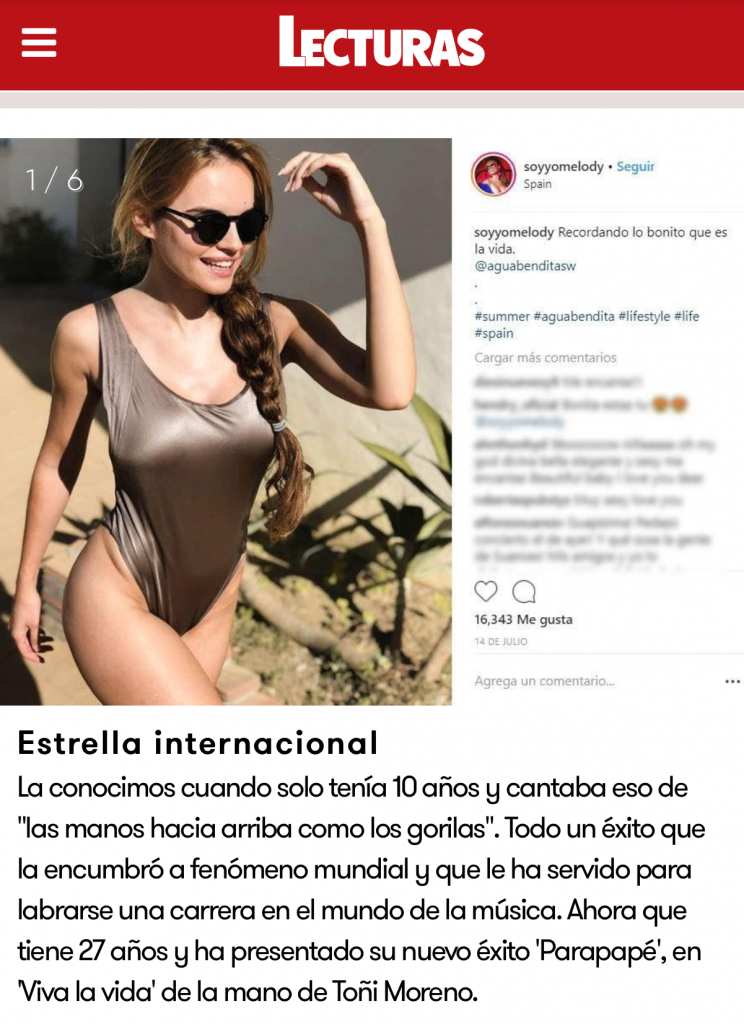The height and width of the screenshot is (1024, 744).
Task: Open the @aguabenditasw mention
Action: [525, 266]
